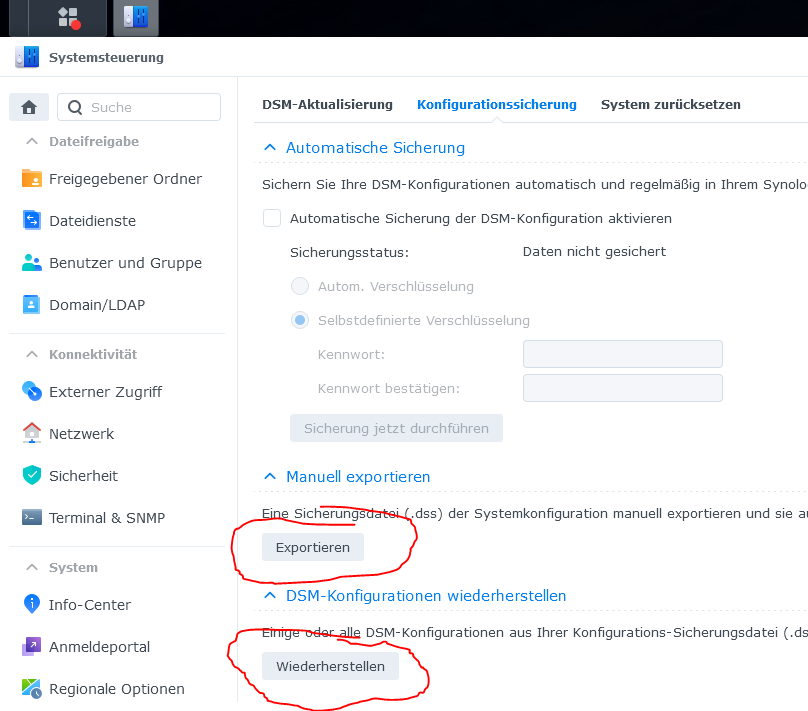Screen dimensions: 808x711
Task: Open the DSM main menu icon in taskbar
Action: 69,18
